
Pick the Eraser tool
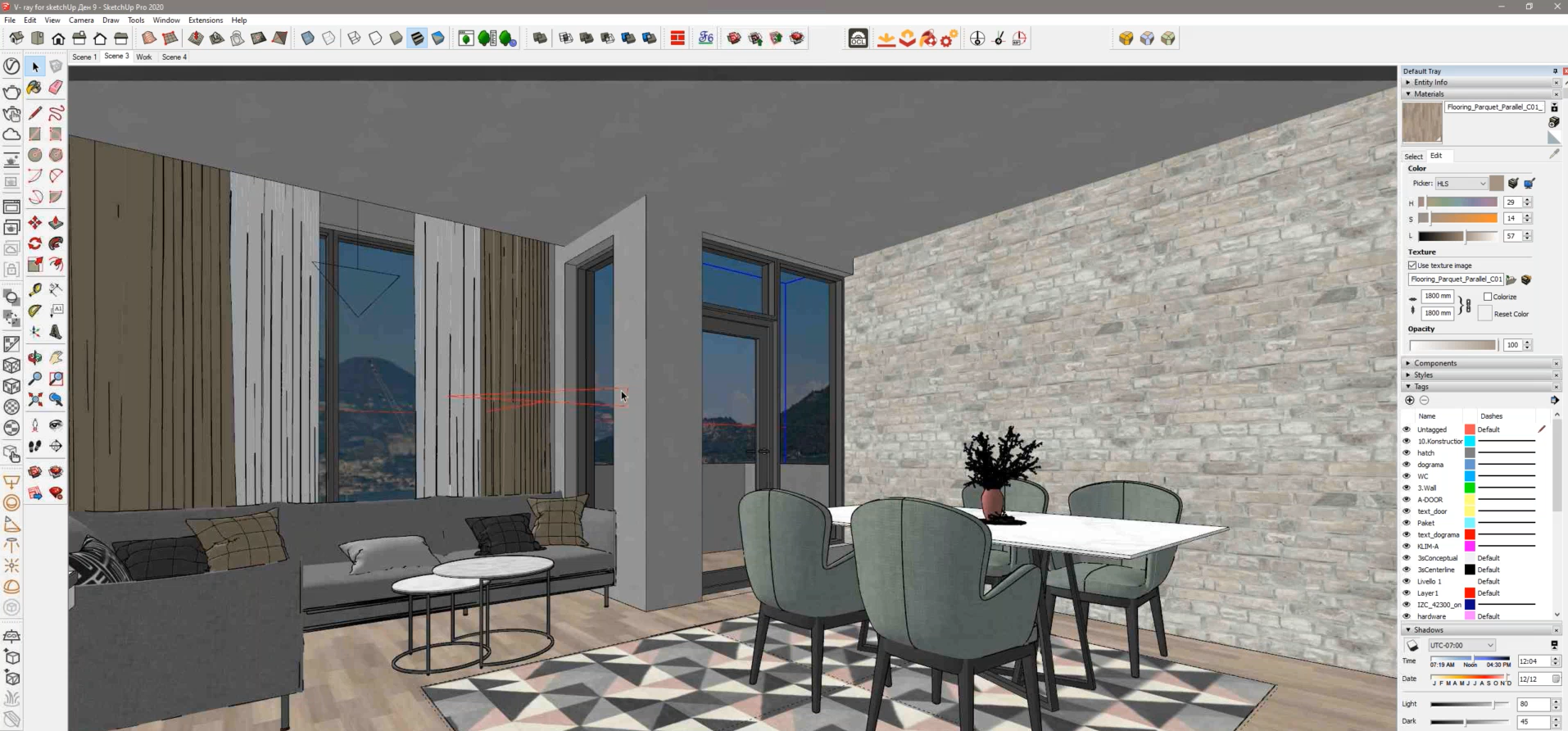[x=56, y=88]
